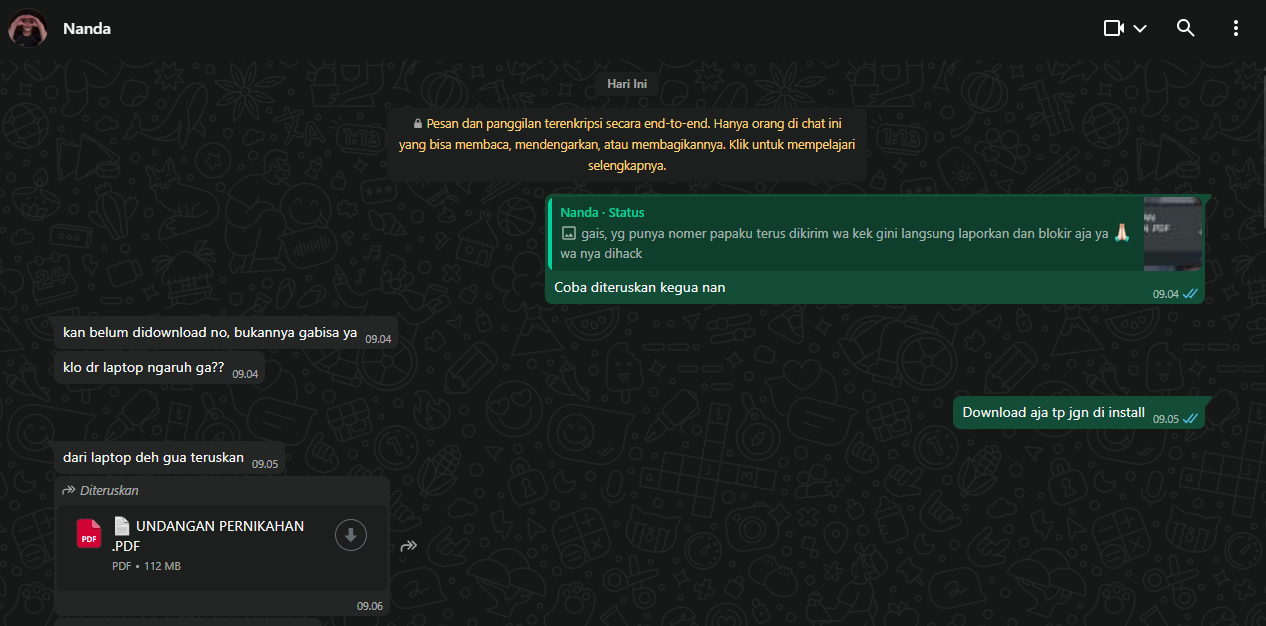Open the chat search magnifier

[1185, 28]
